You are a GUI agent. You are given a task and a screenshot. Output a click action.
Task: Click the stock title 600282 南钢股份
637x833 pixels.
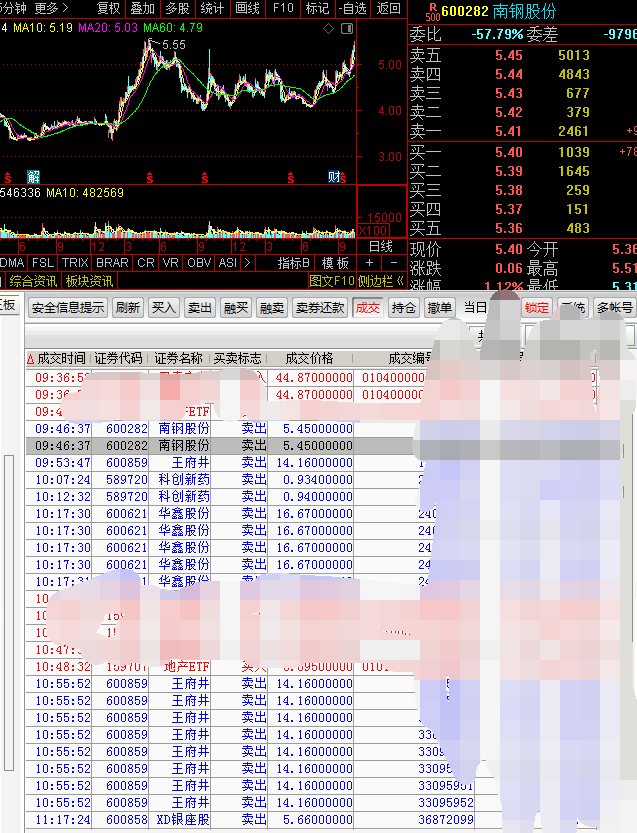498,11
